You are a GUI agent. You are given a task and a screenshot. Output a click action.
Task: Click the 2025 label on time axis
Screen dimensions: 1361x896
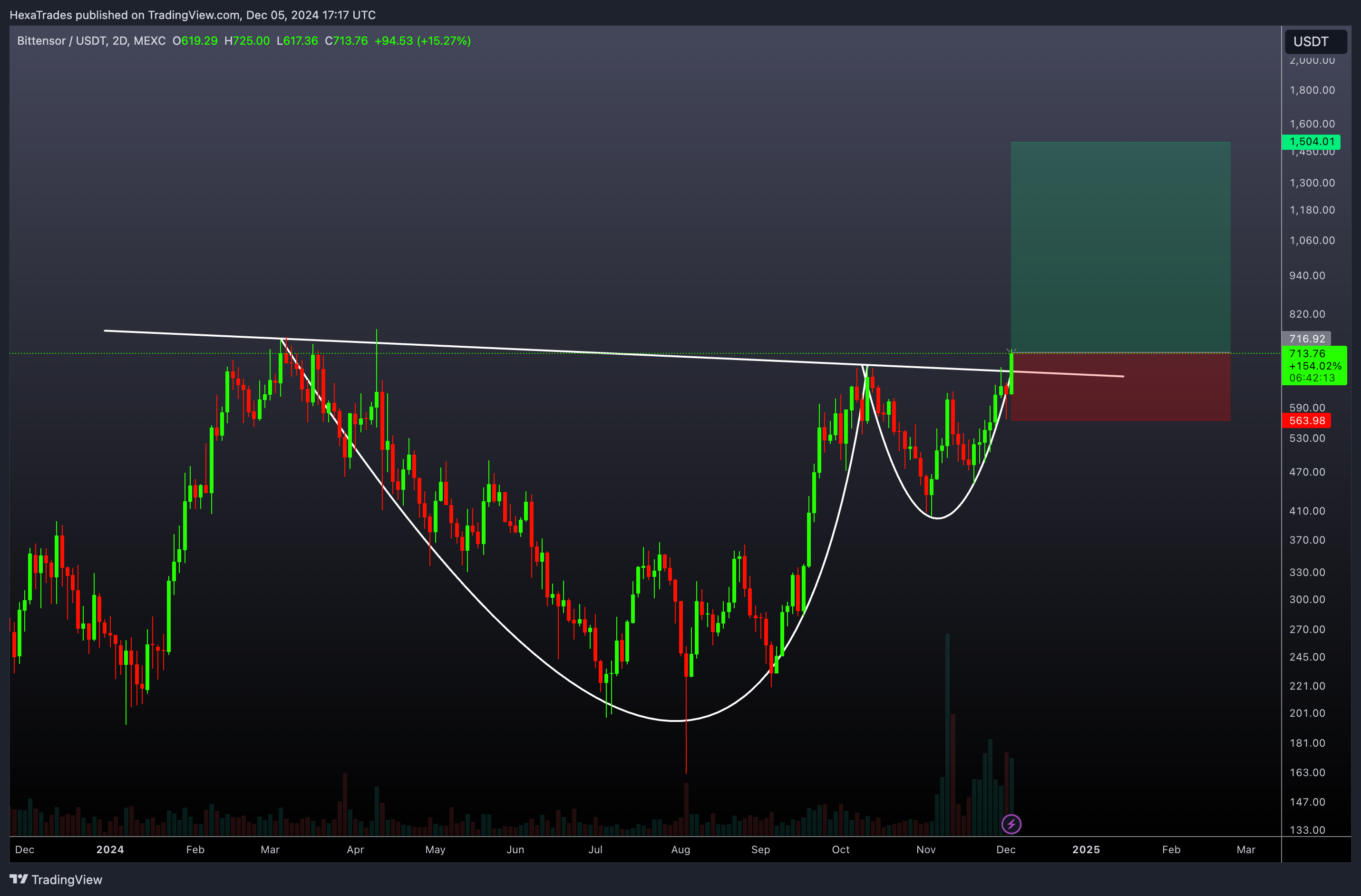pyautogui.click(x=1086, y=849)
